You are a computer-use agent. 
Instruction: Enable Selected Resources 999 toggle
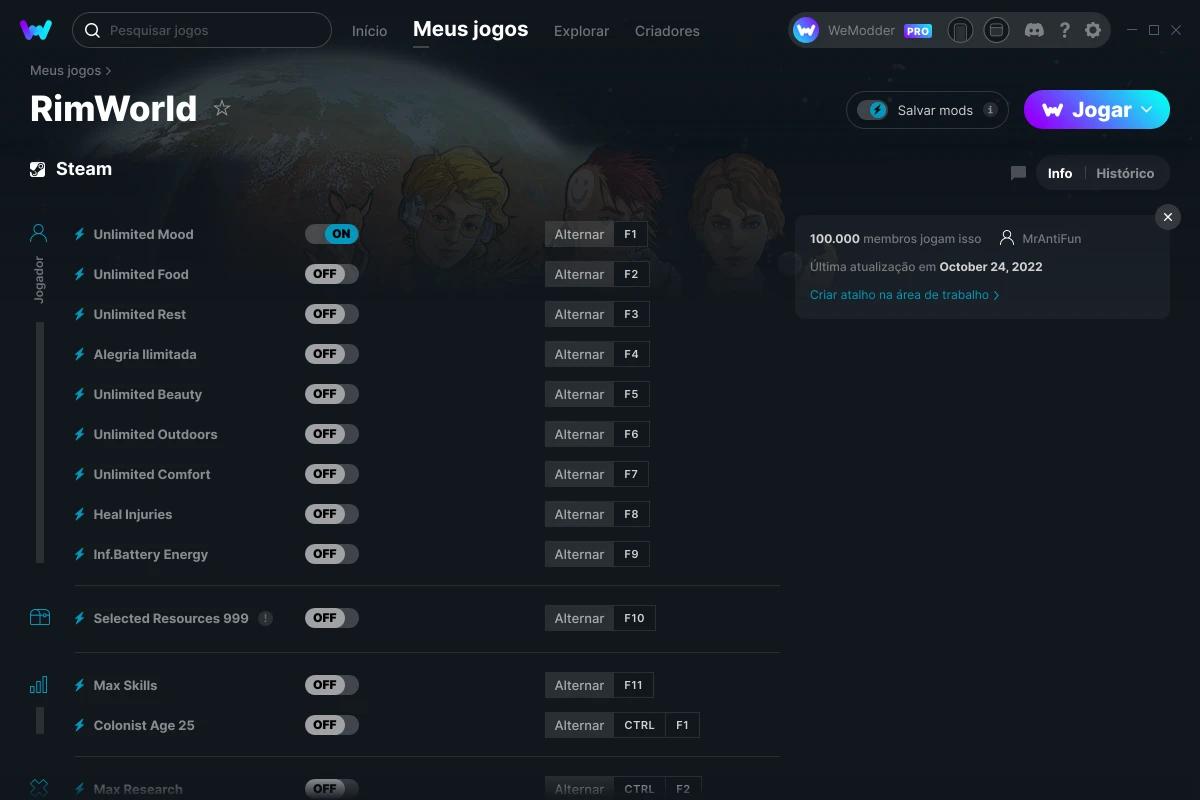[332, 618]
